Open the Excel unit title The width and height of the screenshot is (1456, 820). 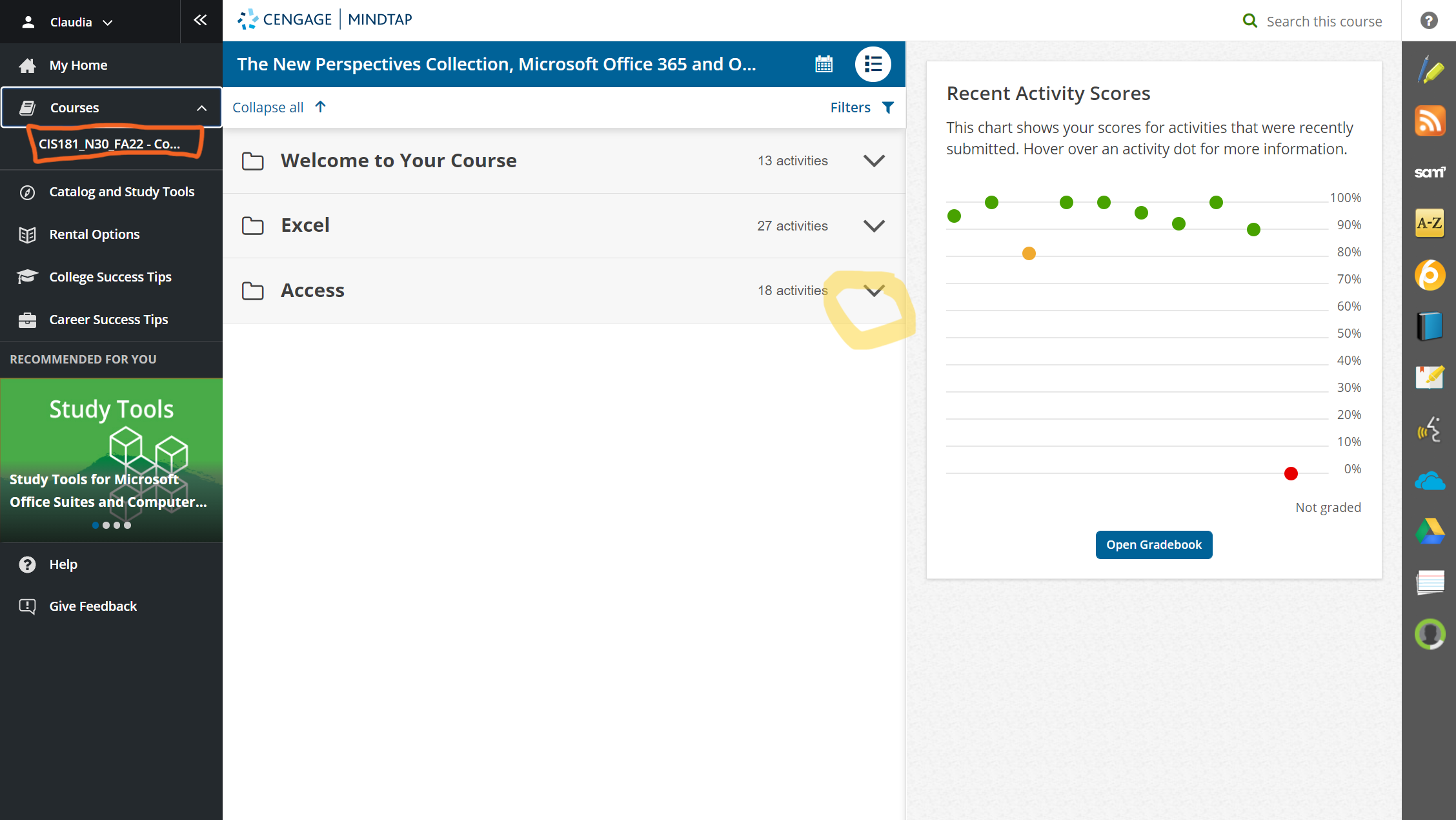305,225
